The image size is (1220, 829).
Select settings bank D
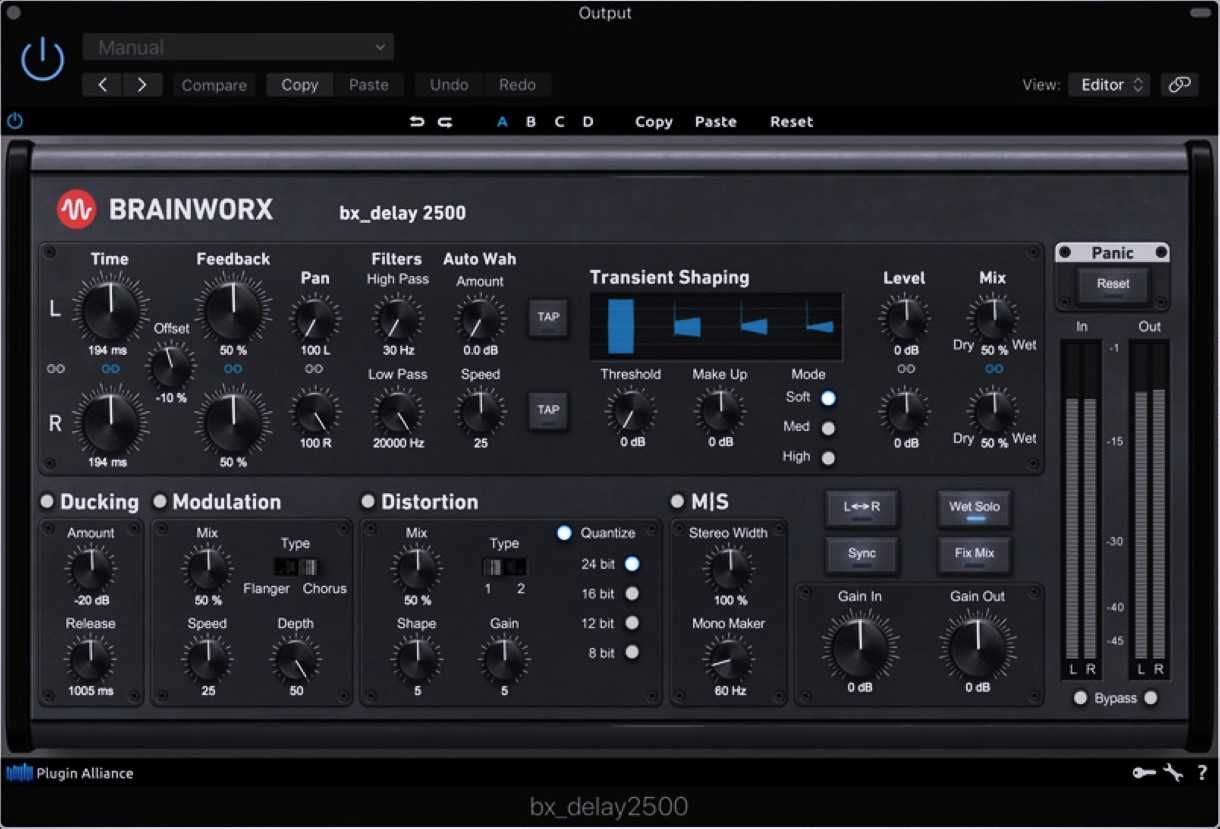click(588, 122)
